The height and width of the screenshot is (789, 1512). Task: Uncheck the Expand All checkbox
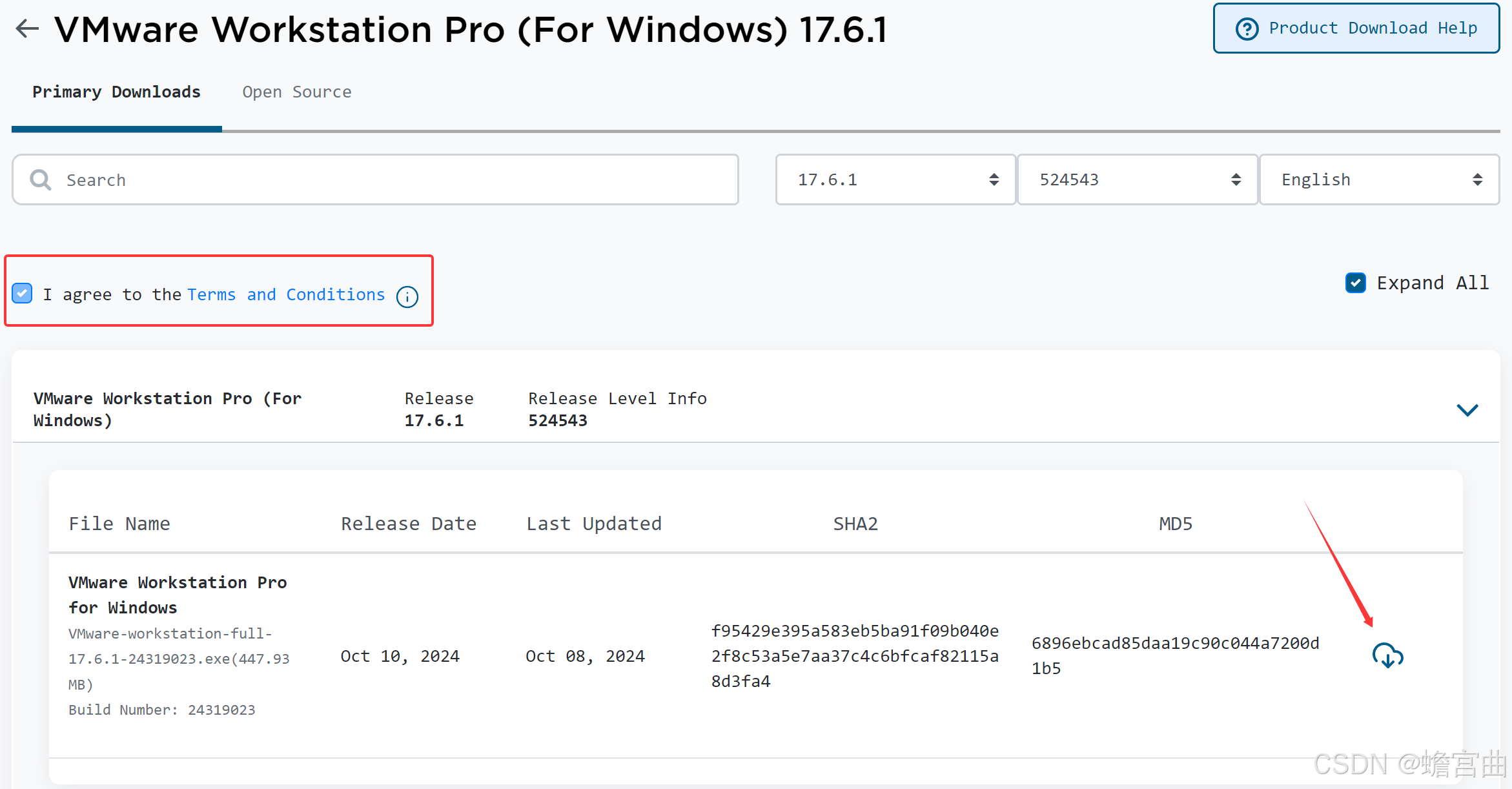coord(1355,283)
